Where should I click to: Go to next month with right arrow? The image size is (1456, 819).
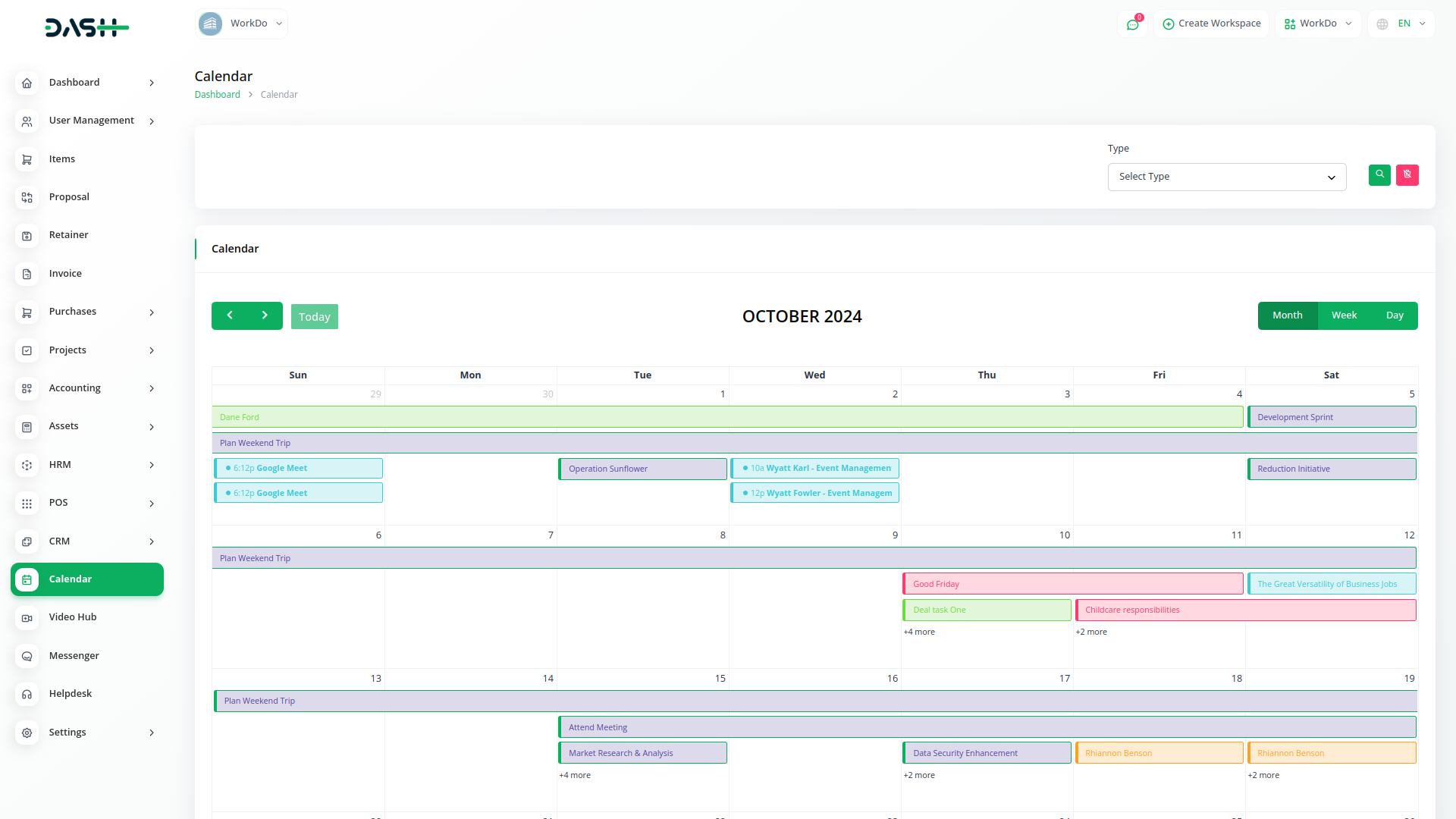[x=265, y=315]
